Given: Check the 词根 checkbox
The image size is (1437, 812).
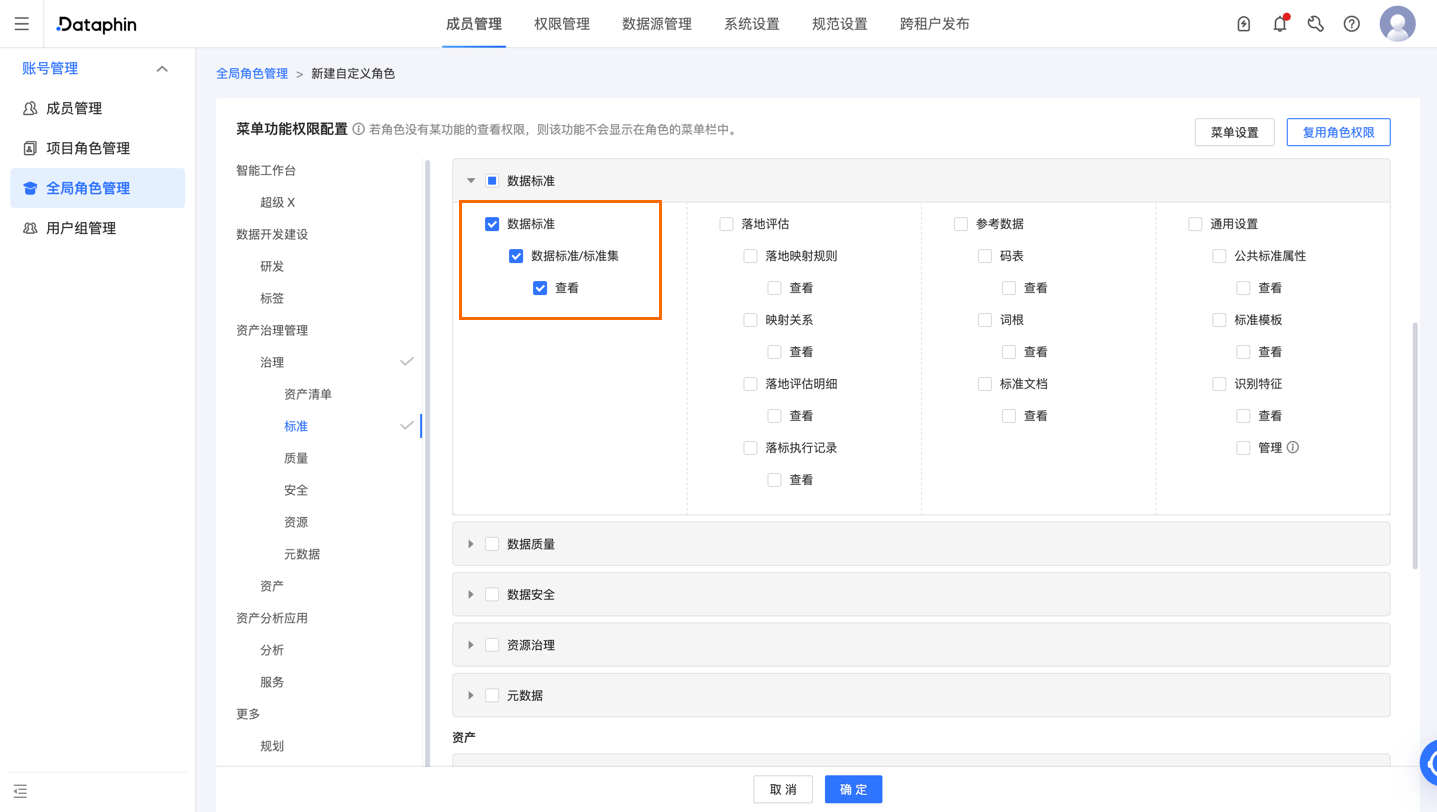Looking at the screenshot, I should 985,320.
